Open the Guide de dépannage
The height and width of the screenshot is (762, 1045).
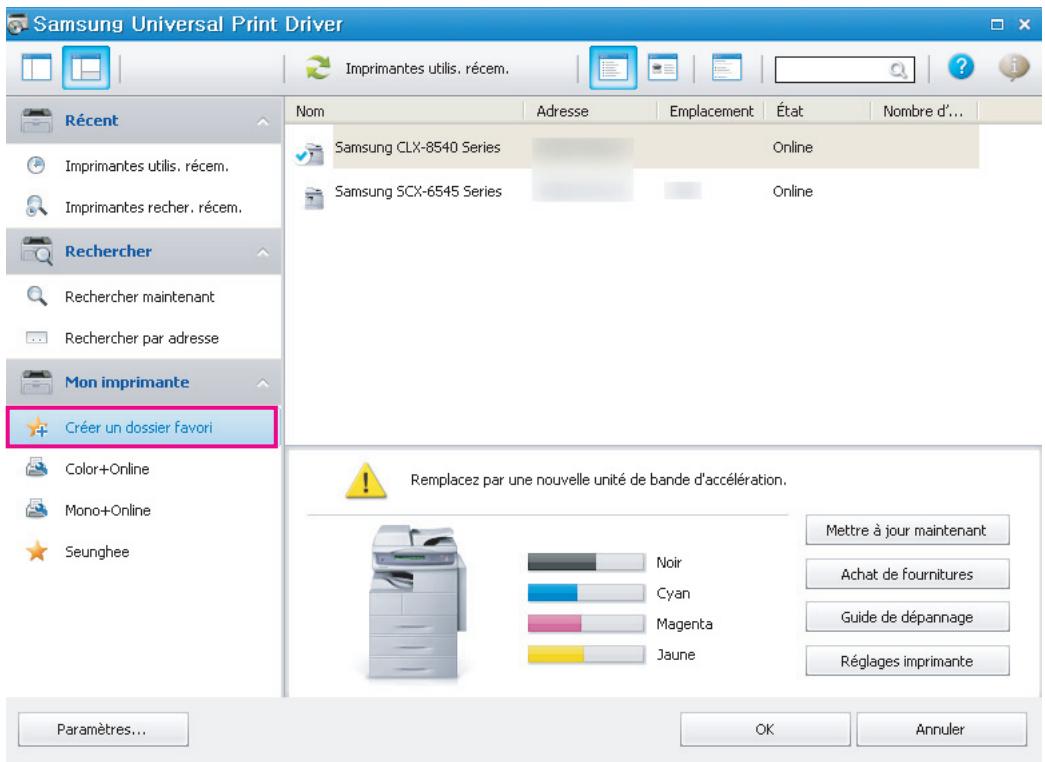click(x=907, y=617)
